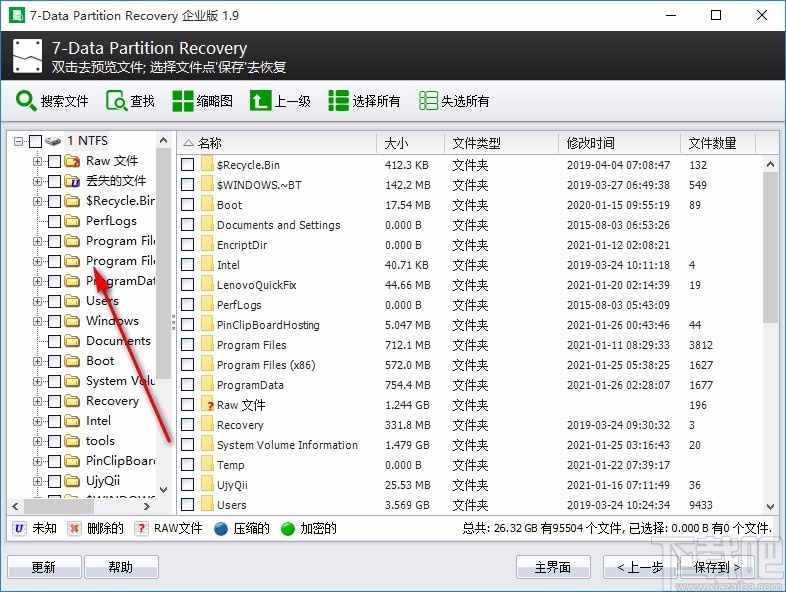This screenshot has height=592, width=786.
Task: Click the 更新 button
Action: tap(44, 567)
